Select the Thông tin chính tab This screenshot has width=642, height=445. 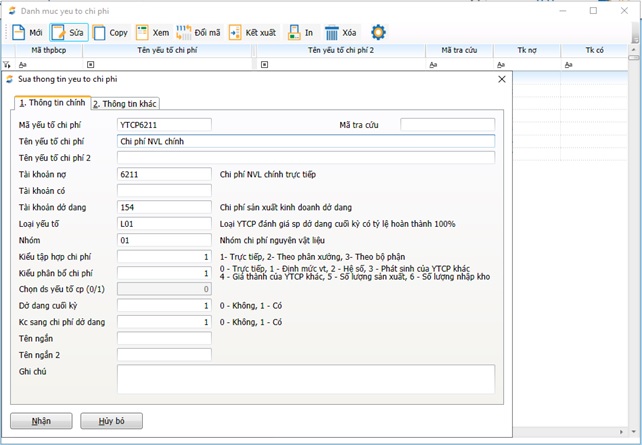pos(51,102)
